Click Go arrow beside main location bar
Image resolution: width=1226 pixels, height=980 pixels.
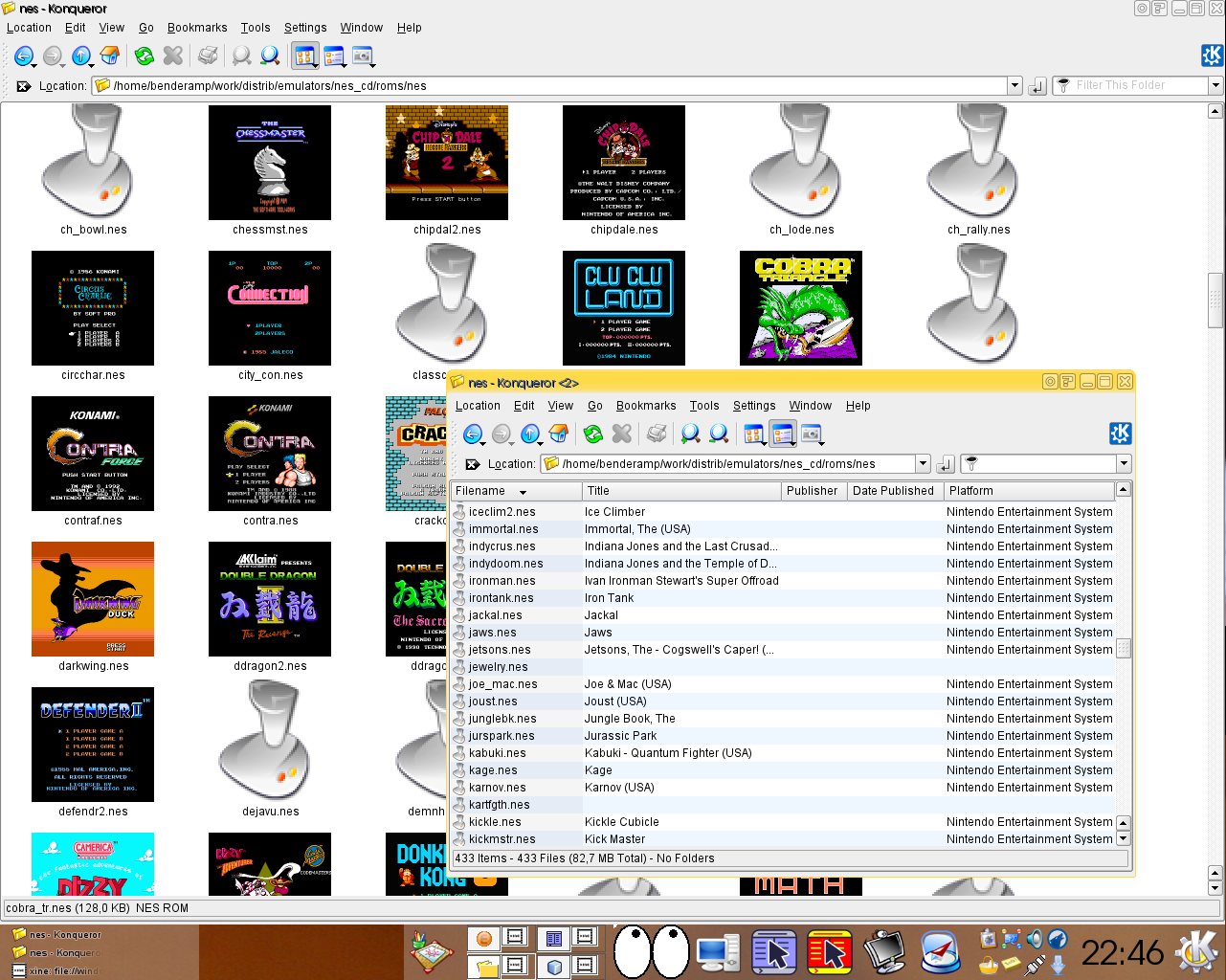[1037, 86]
